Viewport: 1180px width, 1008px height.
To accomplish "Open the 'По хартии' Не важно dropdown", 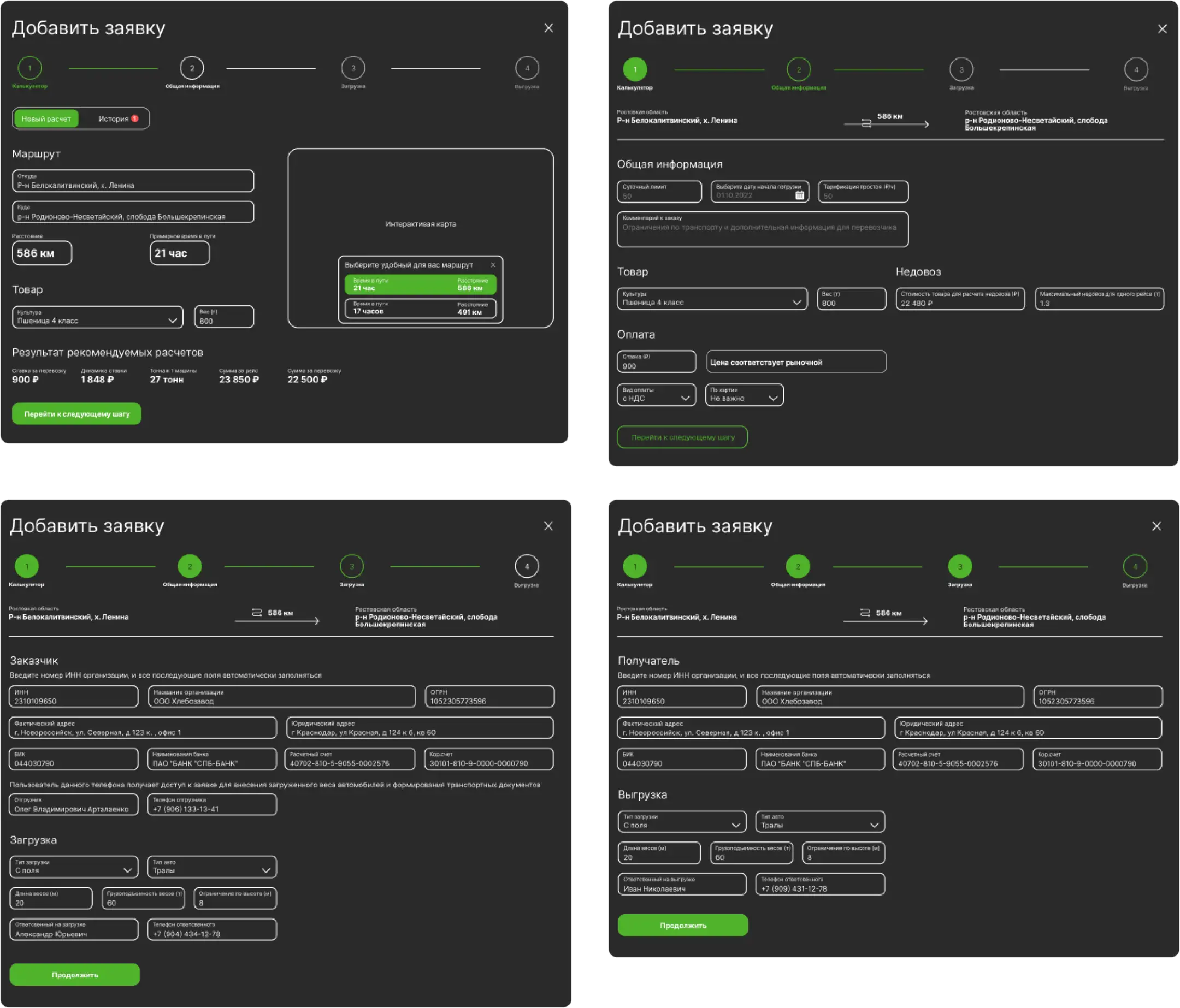I will tap(745, 395).
